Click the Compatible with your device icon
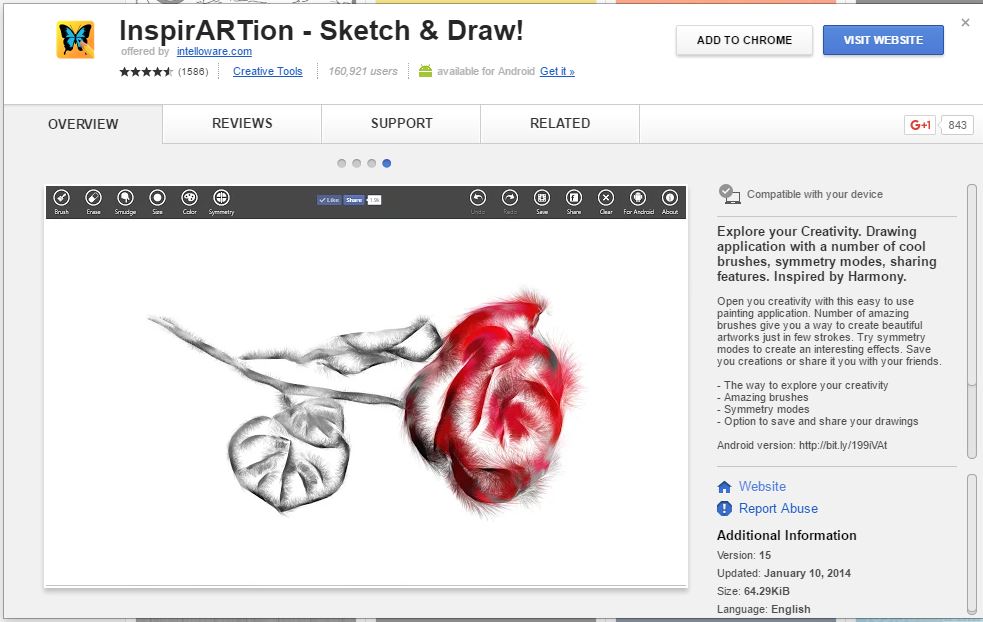Screen dimensions: 983x622 tap(729, 194)
